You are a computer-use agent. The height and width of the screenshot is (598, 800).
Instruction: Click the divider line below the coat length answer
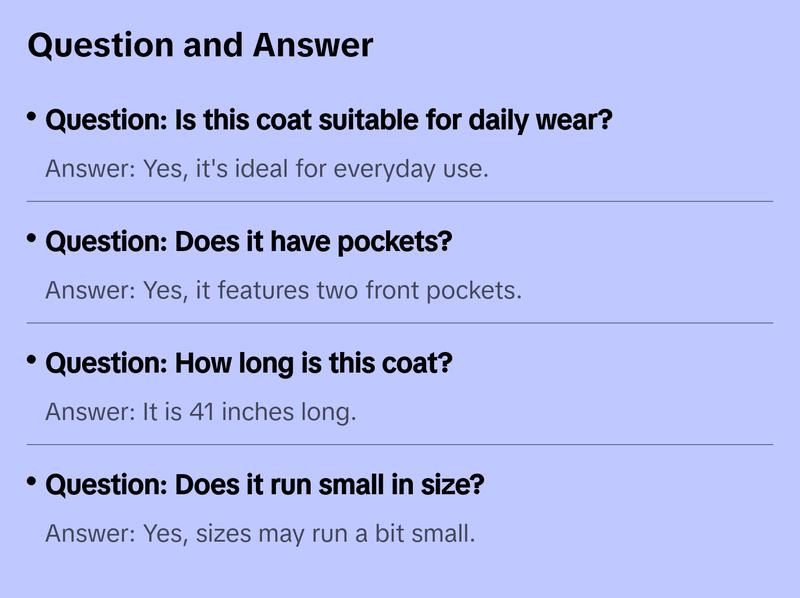(400, 444)
